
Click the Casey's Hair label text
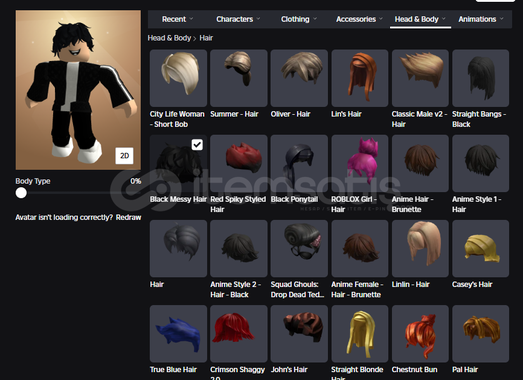(472, 284)
